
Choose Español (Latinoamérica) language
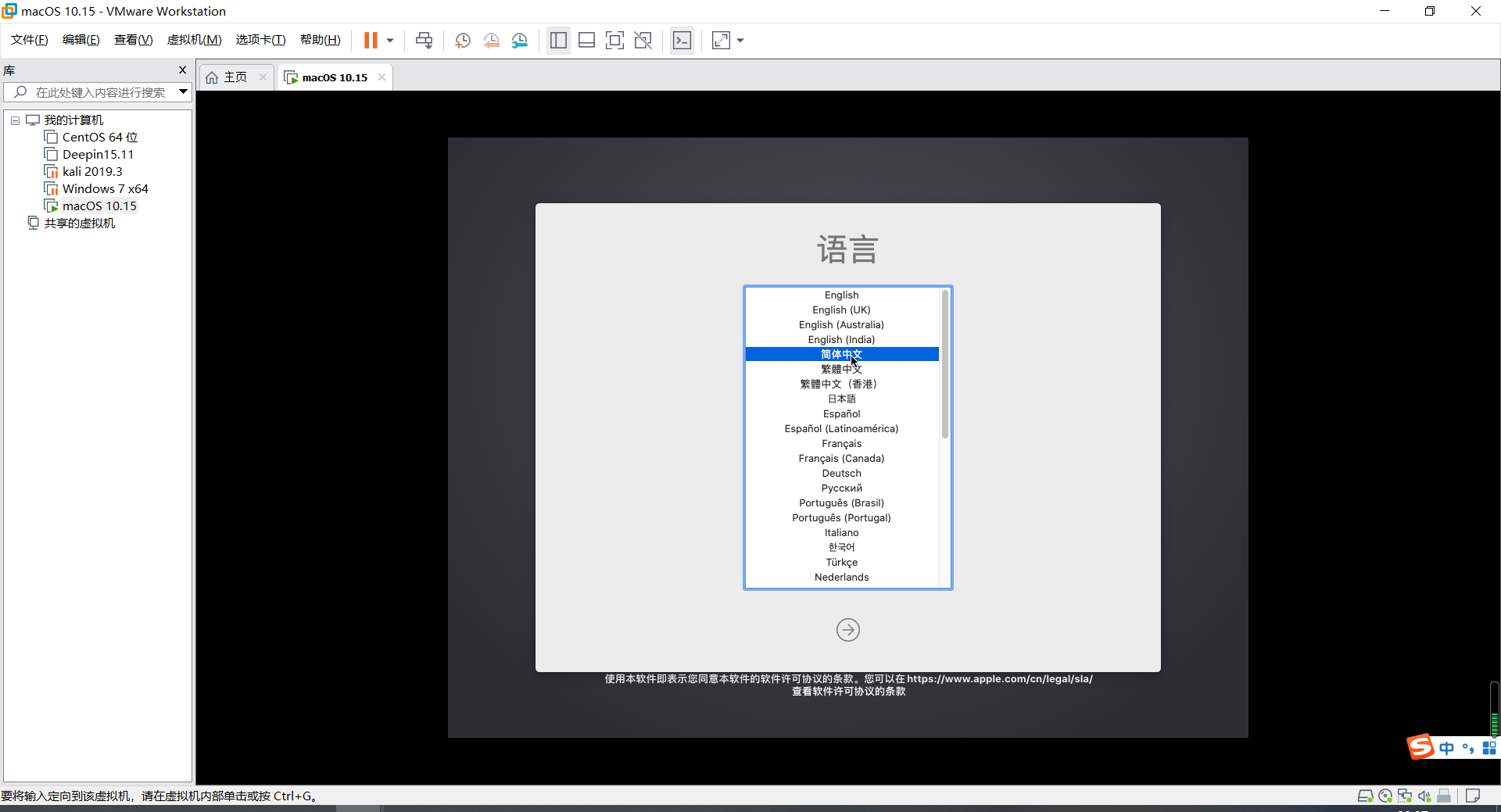pos(841,428)
